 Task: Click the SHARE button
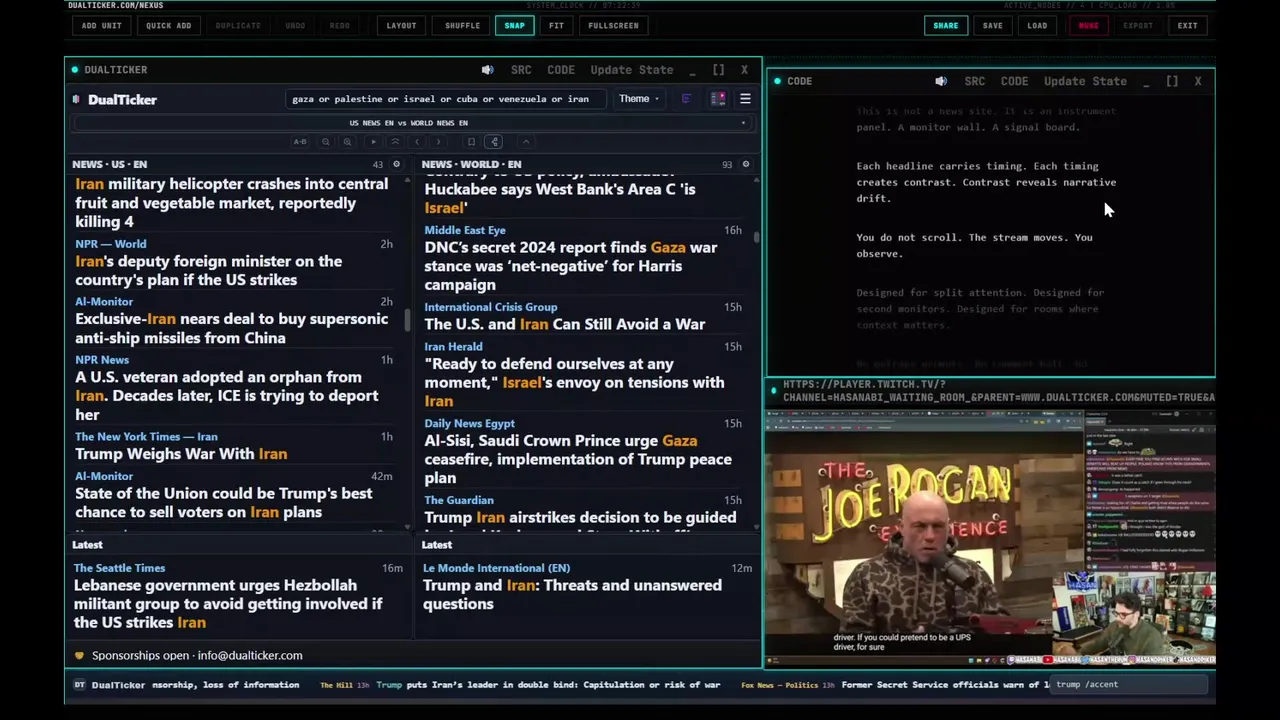[945, 25]
